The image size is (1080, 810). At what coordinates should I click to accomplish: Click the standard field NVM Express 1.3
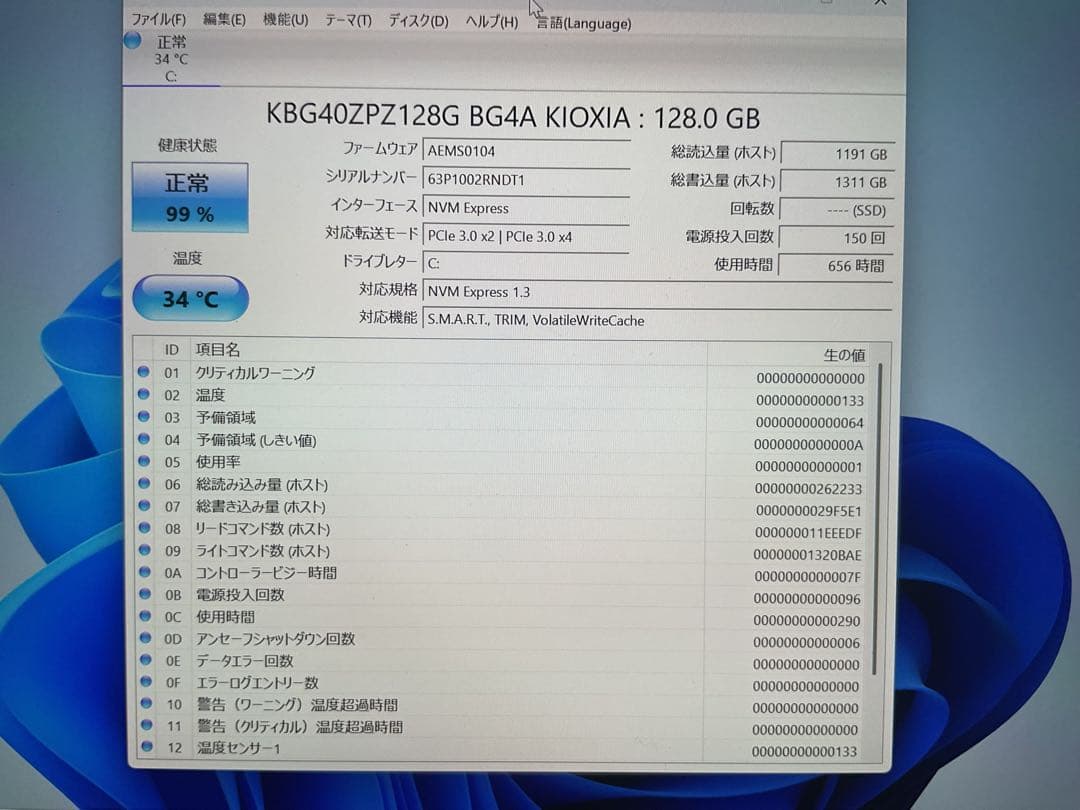tap(657, 292)
